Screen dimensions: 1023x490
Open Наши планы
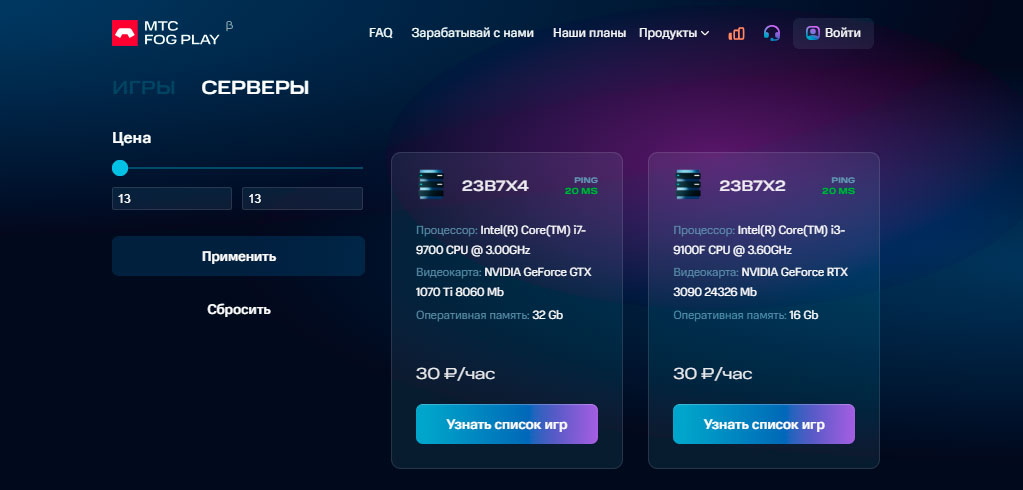[589, 33]
